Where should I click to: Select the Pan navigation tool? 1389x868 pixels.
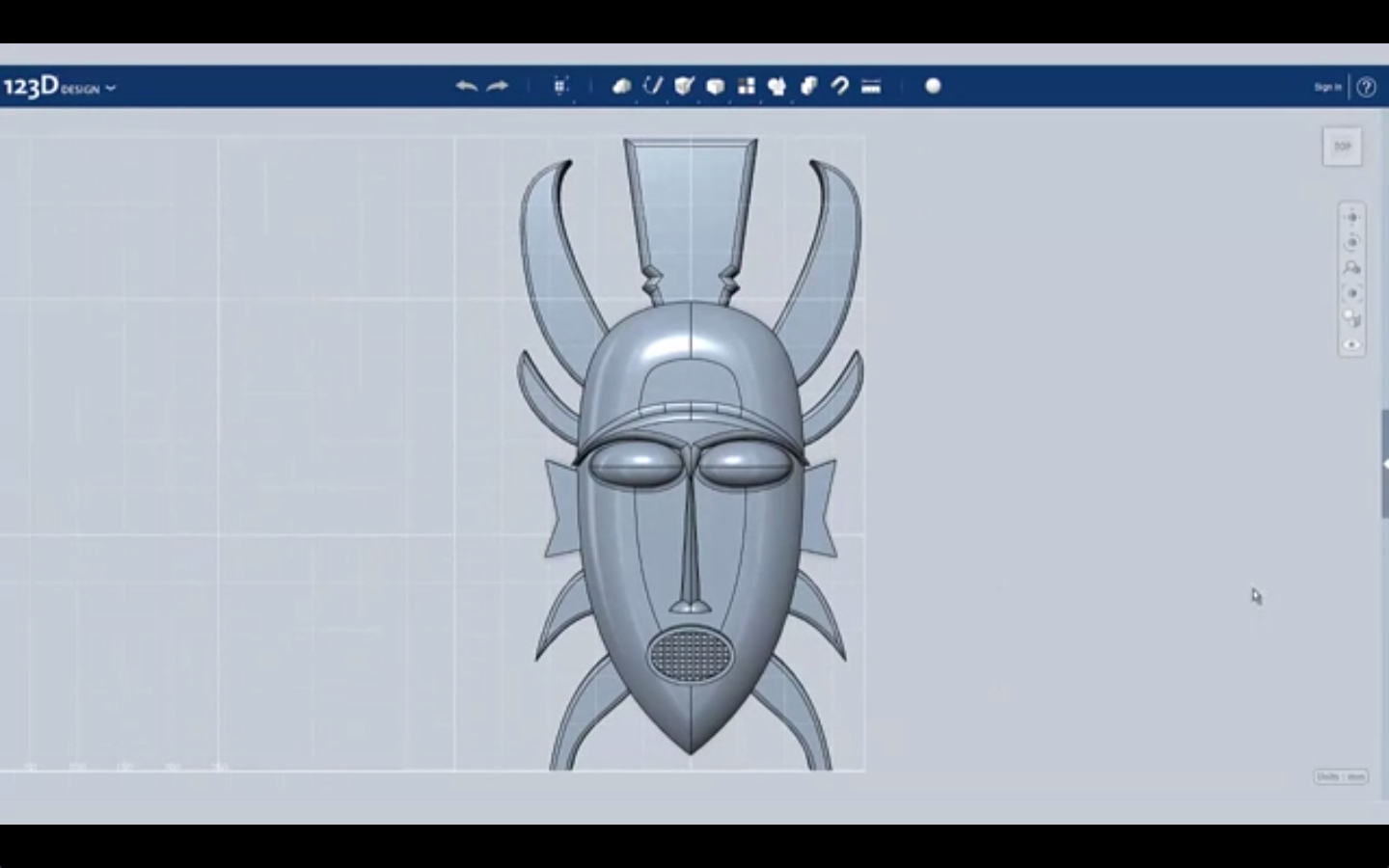pyautogui.click(x=1351, y=217)
